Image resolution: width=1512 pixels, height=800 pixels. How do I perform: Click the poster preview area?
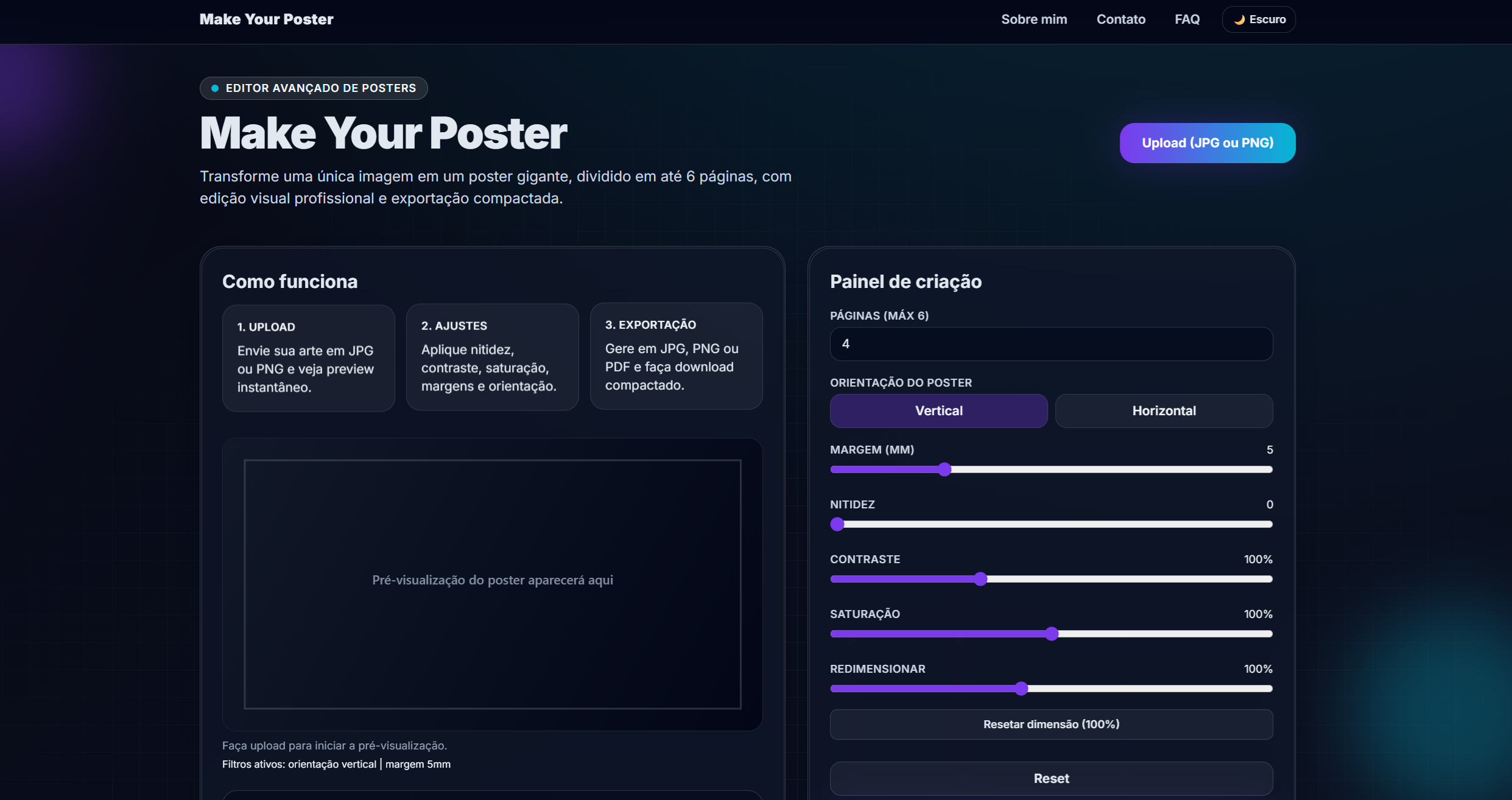[x=492, y=584]
